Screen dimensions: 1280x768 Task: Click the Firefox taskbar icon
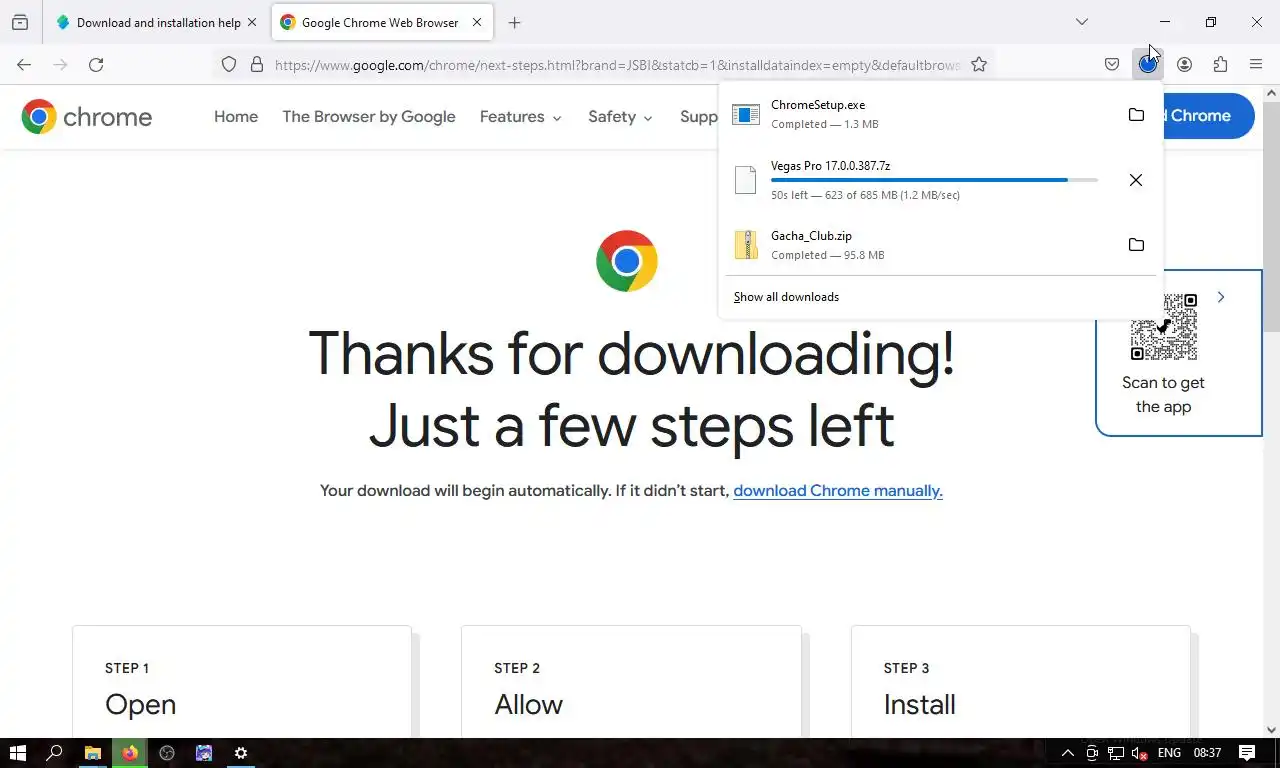tap(130, 753)
